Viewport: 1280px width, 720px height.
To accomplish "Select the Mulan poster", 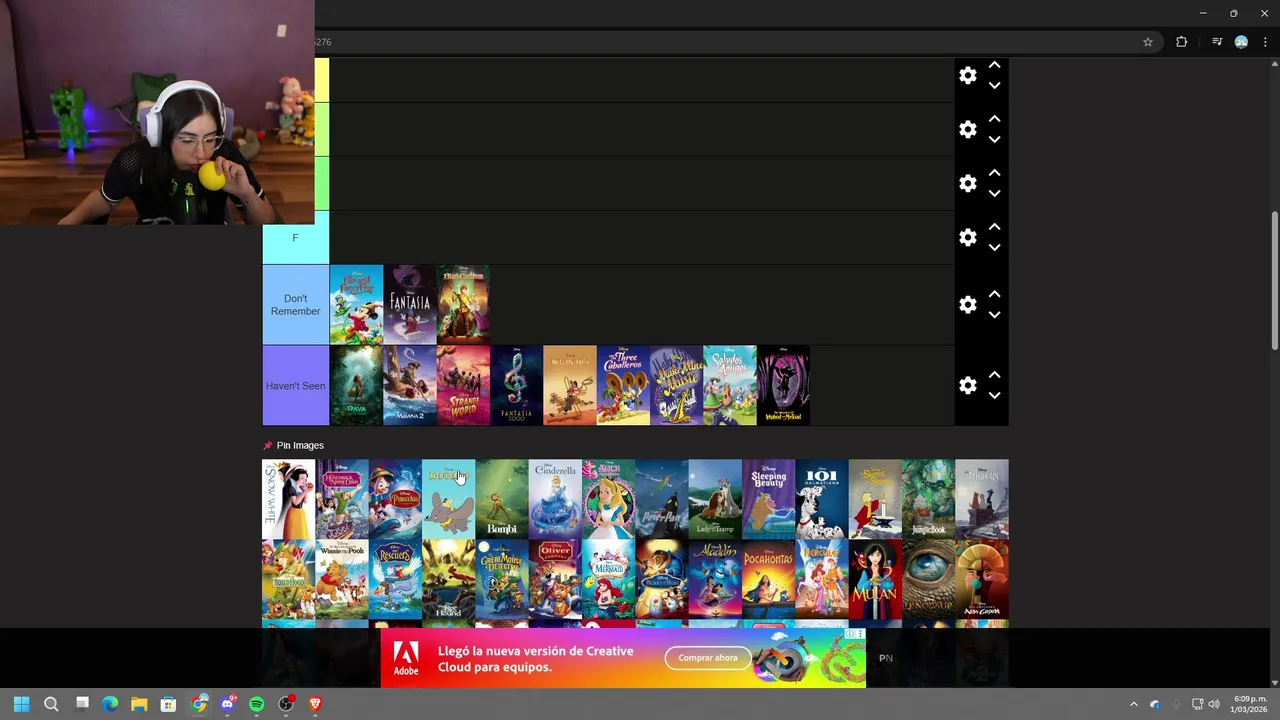I will click(875, 580).
